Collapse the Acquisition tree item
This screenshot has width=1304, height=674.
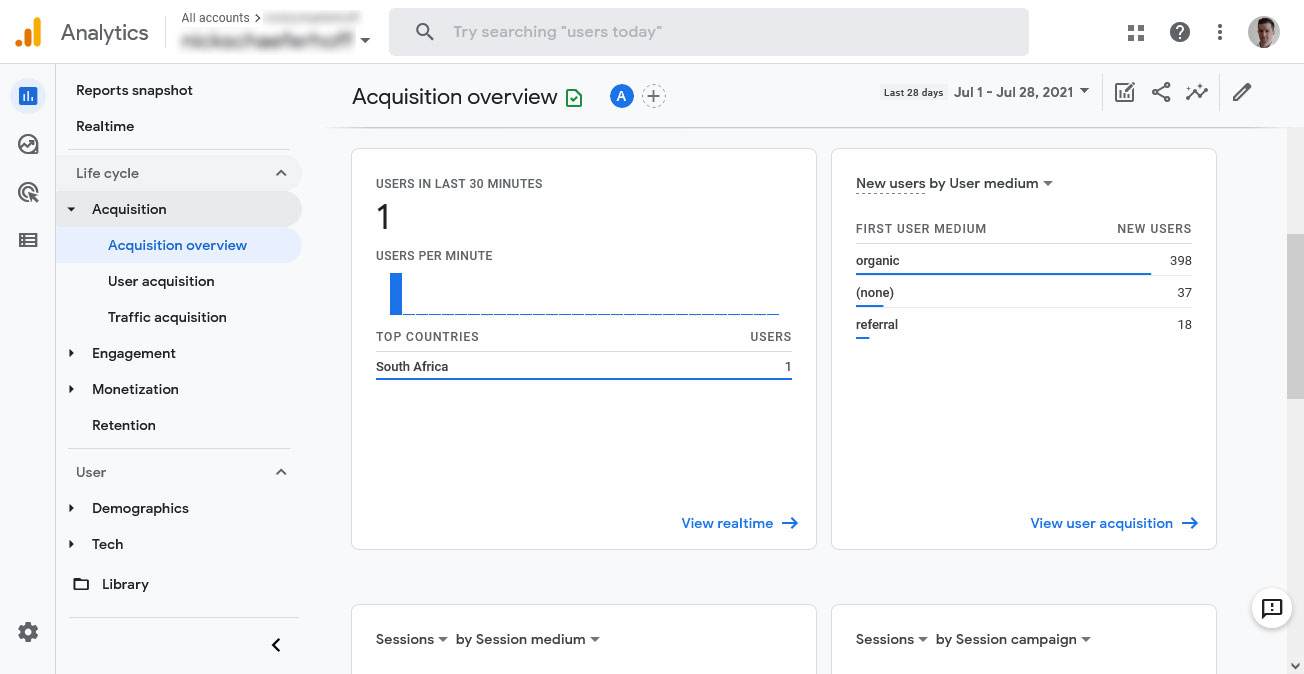(71, 209)
